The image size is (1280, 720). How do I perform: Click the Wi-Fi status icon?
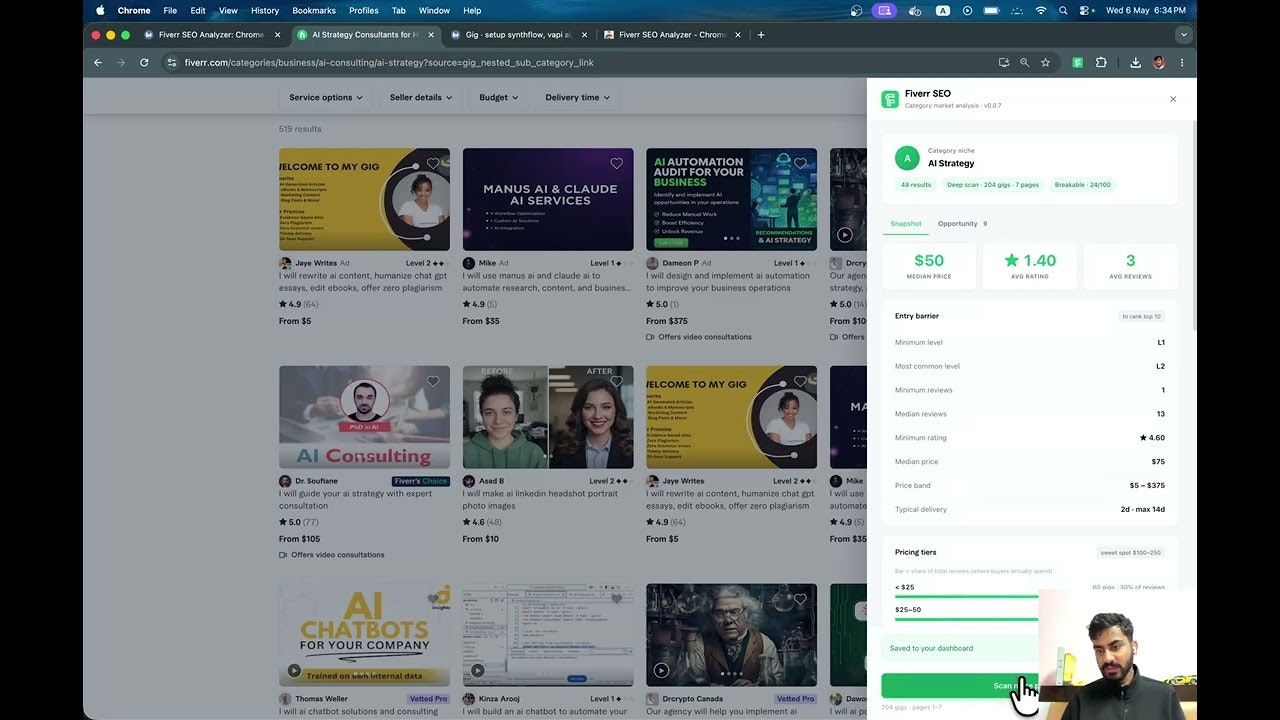pyautogui.click(x=1040, y=10)
